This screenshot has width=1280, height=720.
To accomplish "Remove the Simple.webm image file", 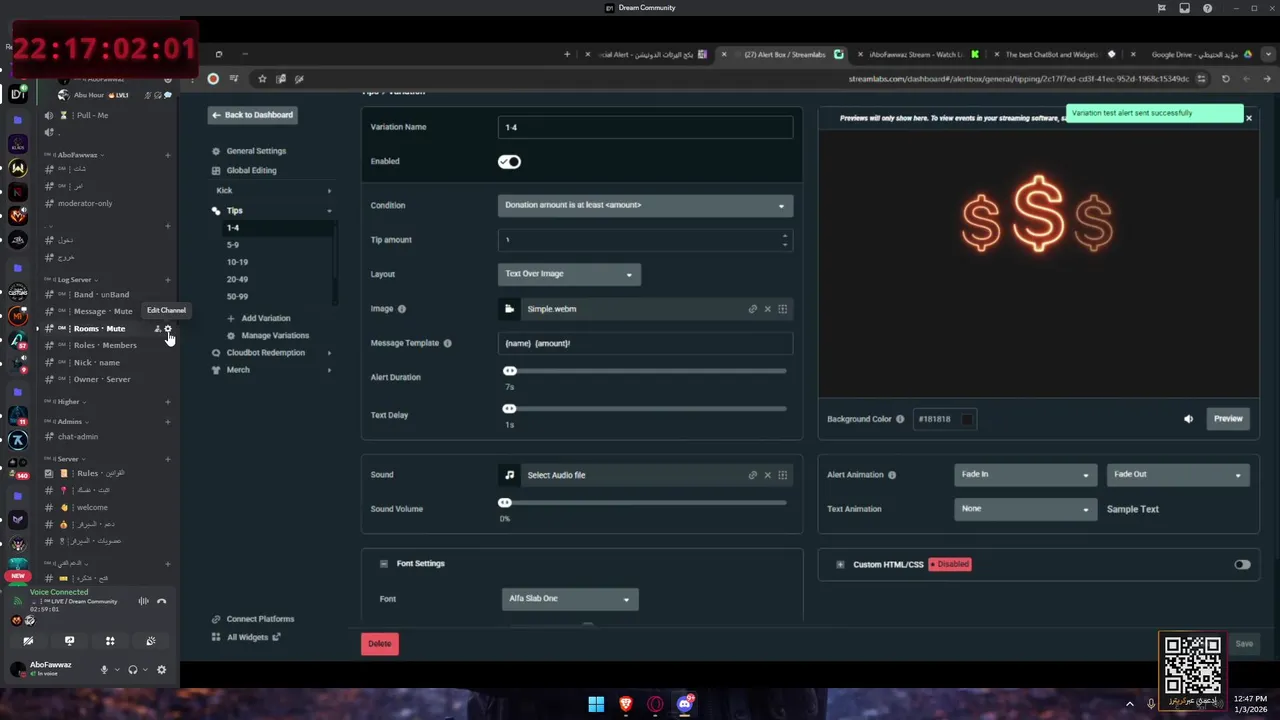I will [x=767, y=309].
